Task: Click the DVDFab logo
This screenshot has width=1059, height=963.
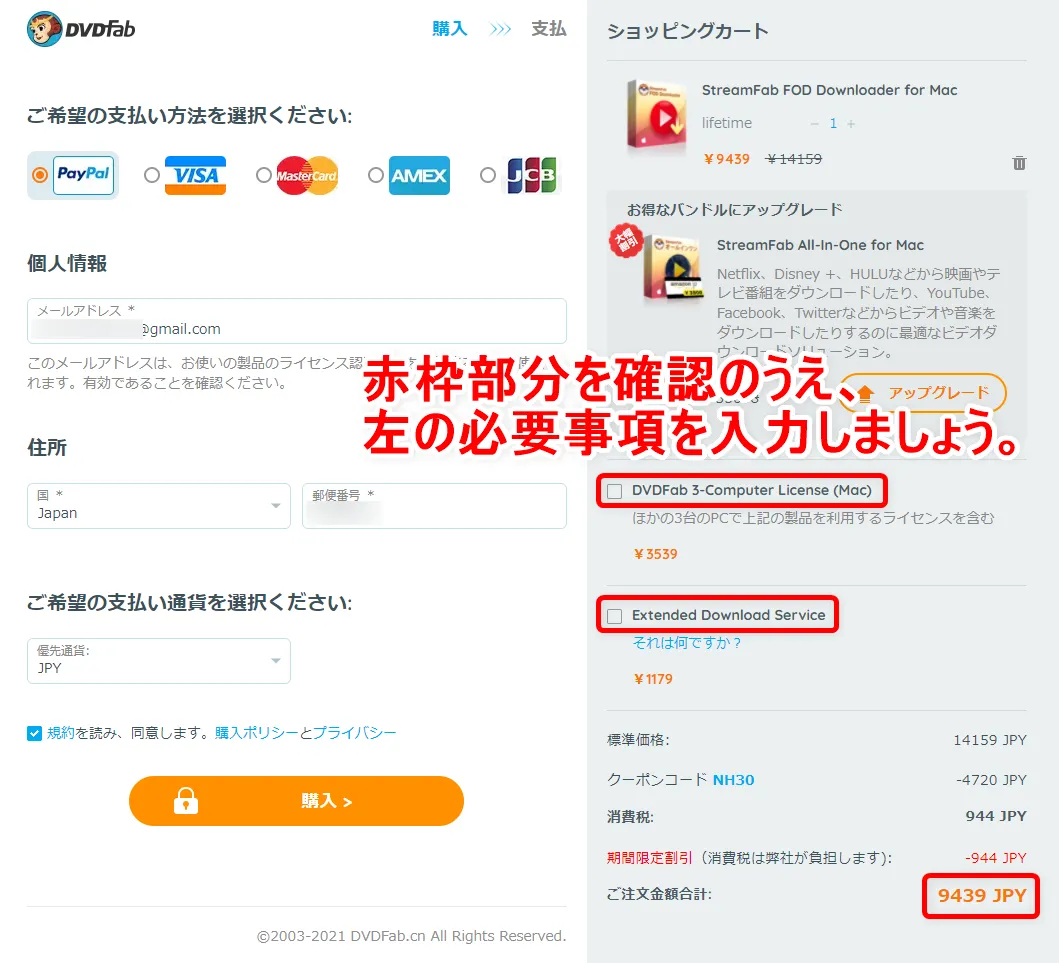Action: pos(81,29)
